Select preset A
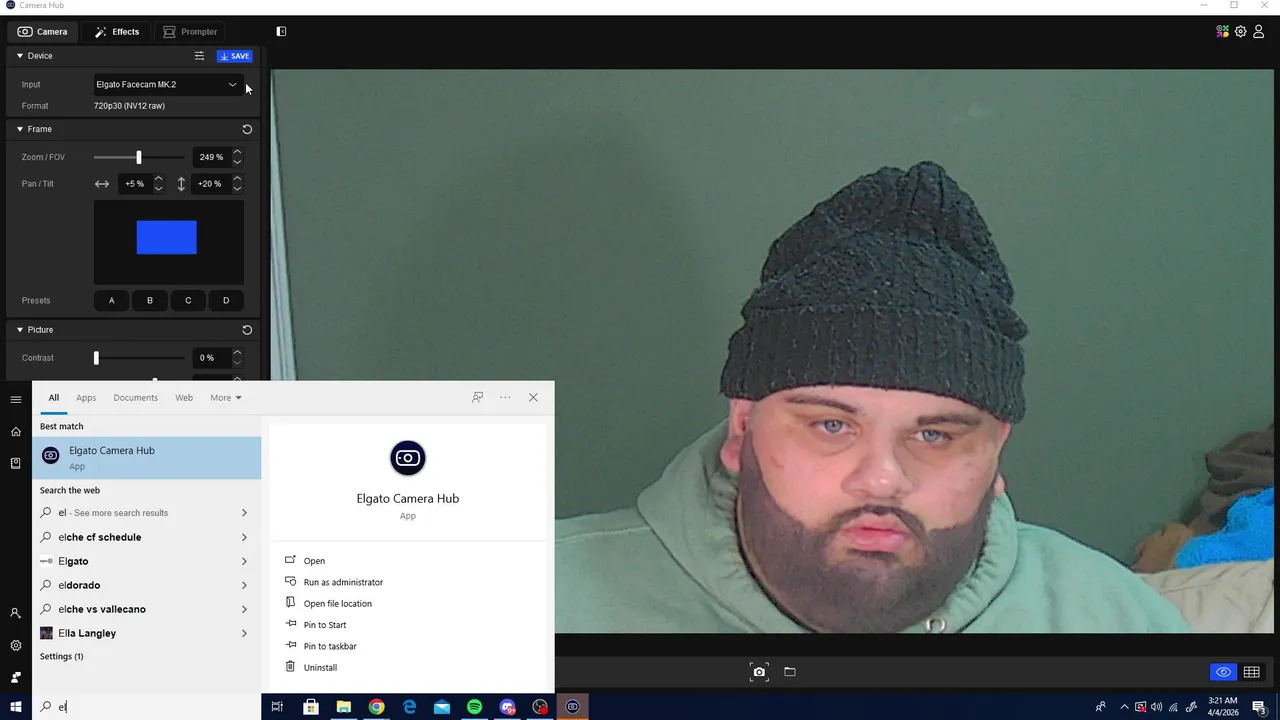This screenshot has height=720, width=1280. (x=111, y=301)
